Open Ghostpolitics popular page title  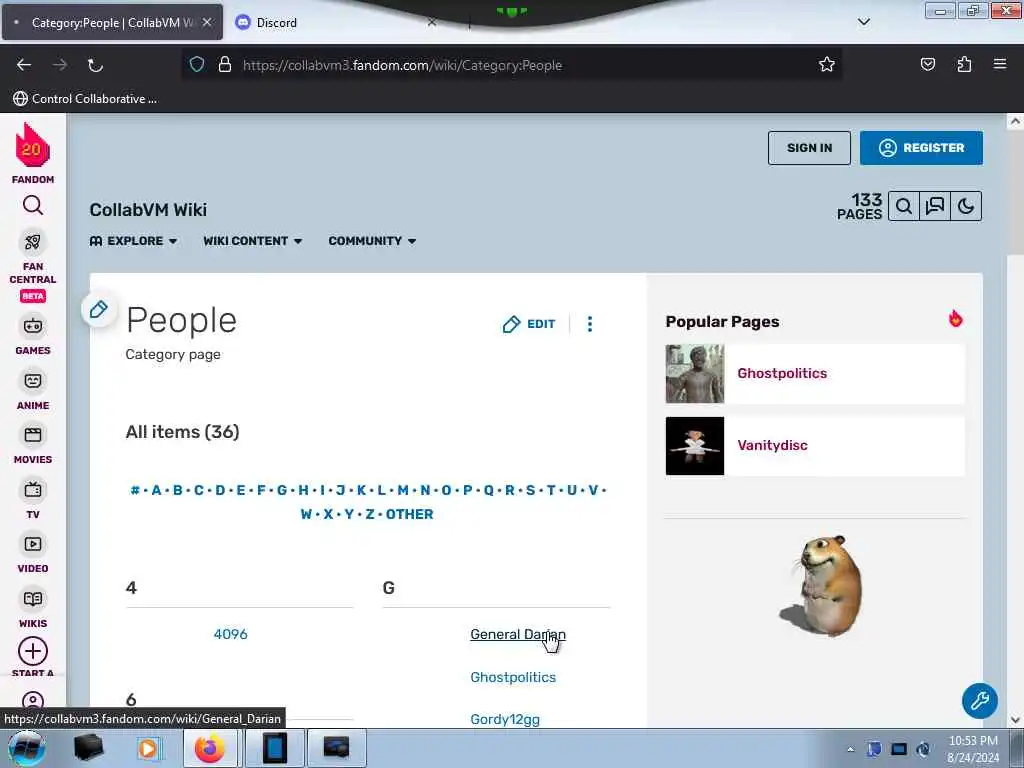pos(782,374)
